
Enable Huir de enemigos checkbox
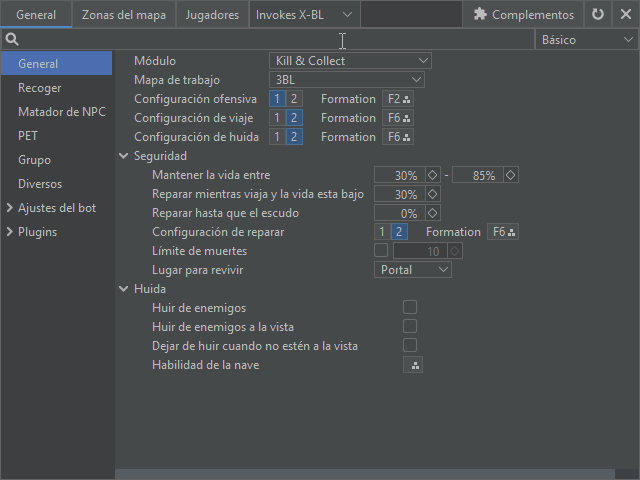410,308
